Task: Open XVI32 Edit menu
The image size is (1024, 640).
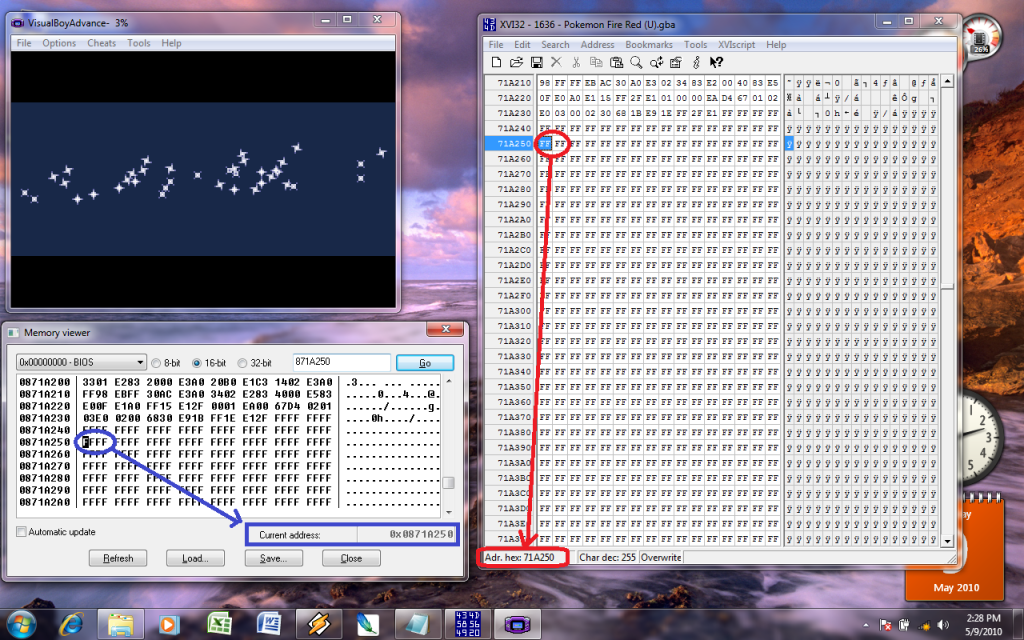Action: [522, 44]
